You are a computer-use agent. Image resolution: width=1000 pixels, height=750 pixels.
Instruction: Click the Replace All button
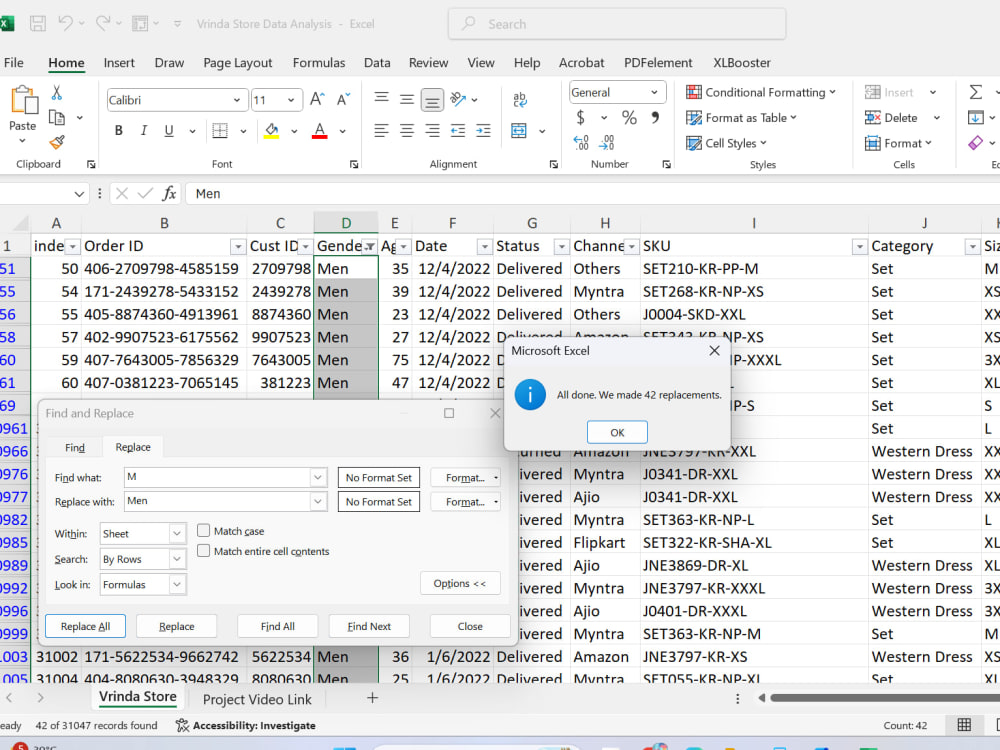[x=85, y=626]
